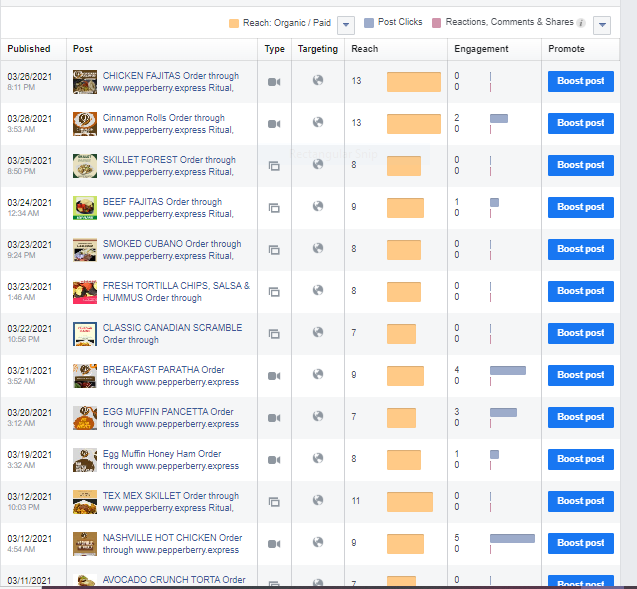Viewport: 637px width, 589px height.
Task: Open the Reach: Organic / Paid dropdown arrow
Action: (x=346, y=25)
